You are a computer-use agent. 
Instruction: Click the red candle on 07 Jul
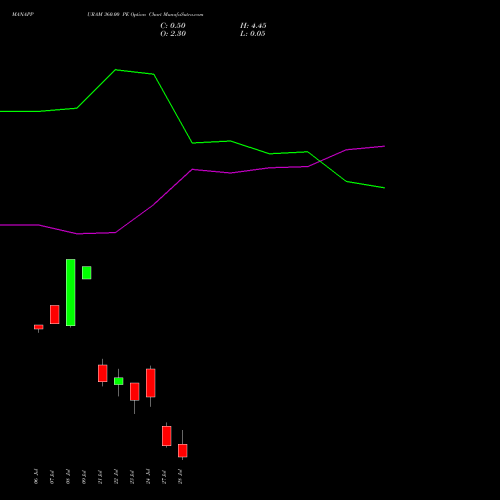click(55, 314)
